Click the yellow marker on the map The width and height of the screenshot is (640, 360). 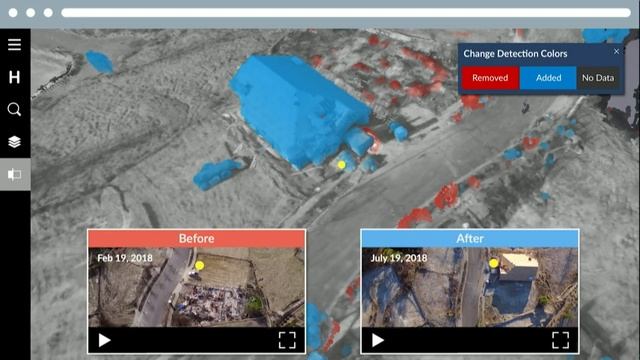[342, 165]
